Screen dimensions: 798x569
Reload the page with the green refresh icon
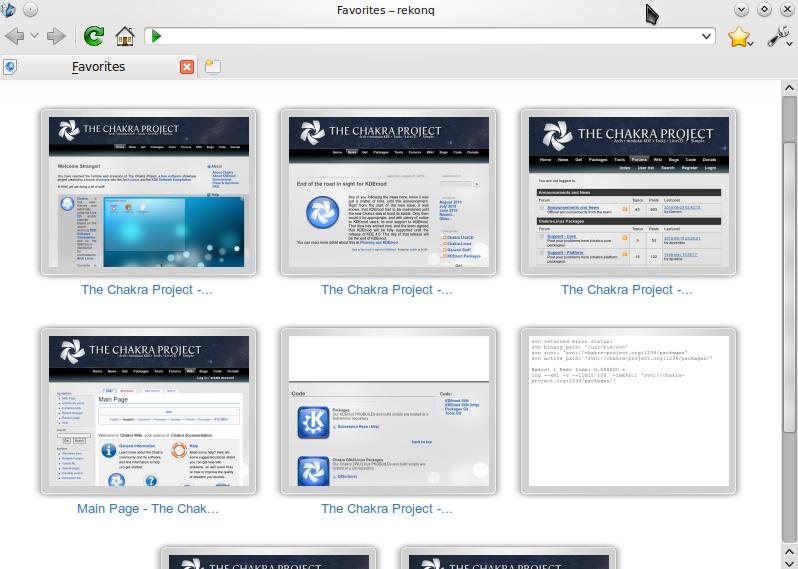[x=93, y=36]
